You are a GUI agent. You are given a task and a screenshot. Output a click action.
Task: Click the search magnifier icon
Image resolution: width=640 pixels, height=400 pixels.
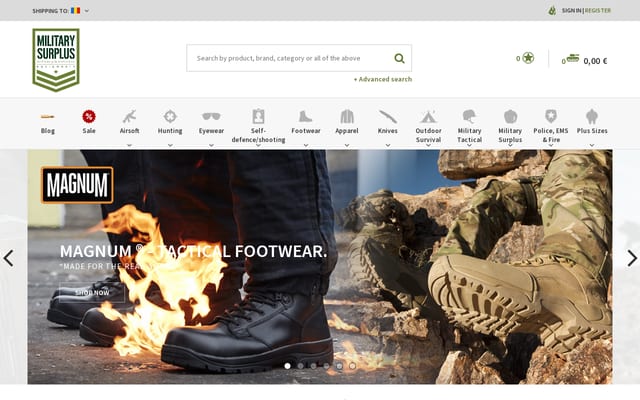pyautogui.click(x=399, y=58)
